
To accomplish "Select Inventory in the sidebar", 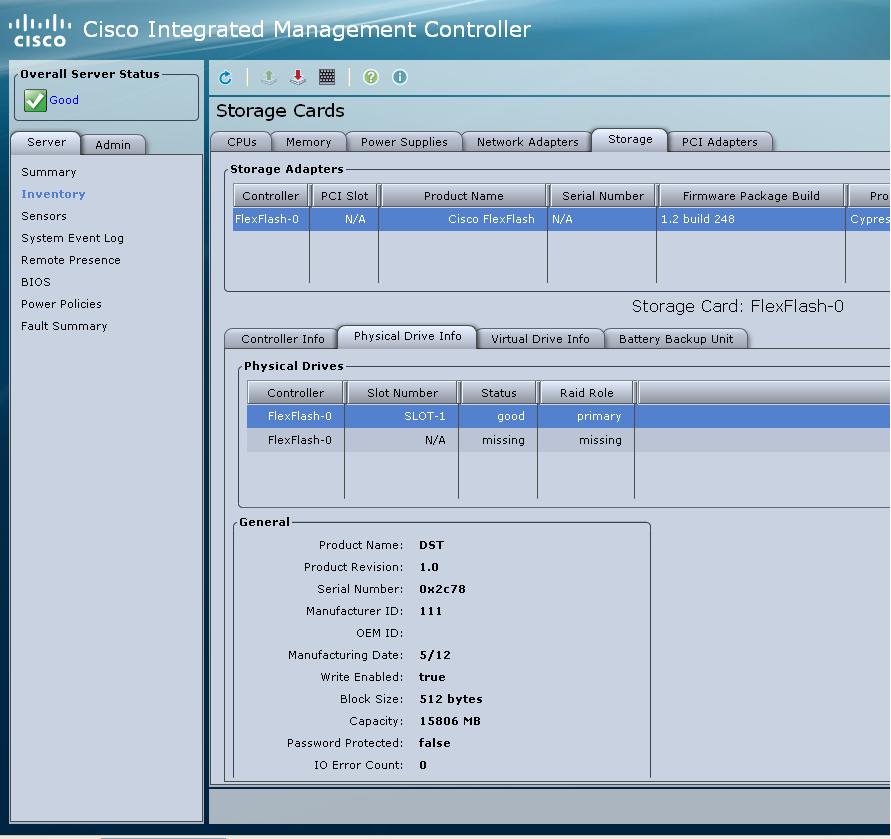I will click(x=53, y=194).
